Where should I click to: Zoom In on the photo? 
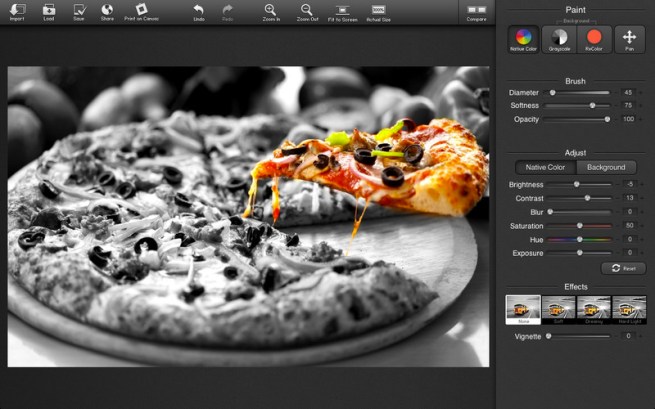pyautogui.click(x=271, y=13)
